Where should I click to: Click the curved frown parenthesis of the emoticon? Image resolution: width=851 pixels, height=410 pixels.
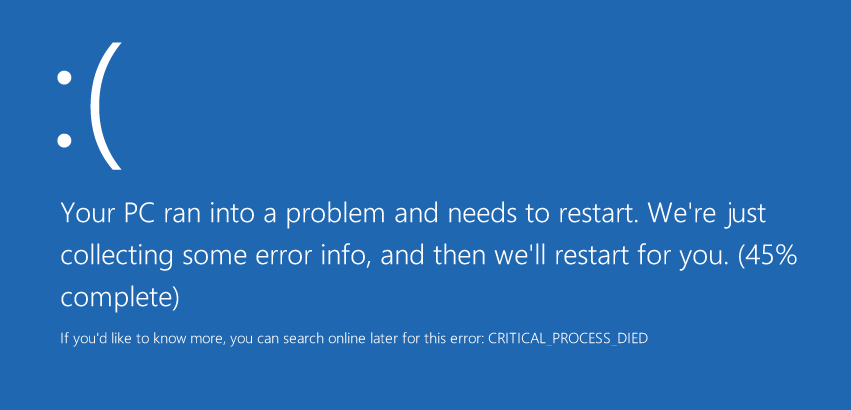point(106,106)
